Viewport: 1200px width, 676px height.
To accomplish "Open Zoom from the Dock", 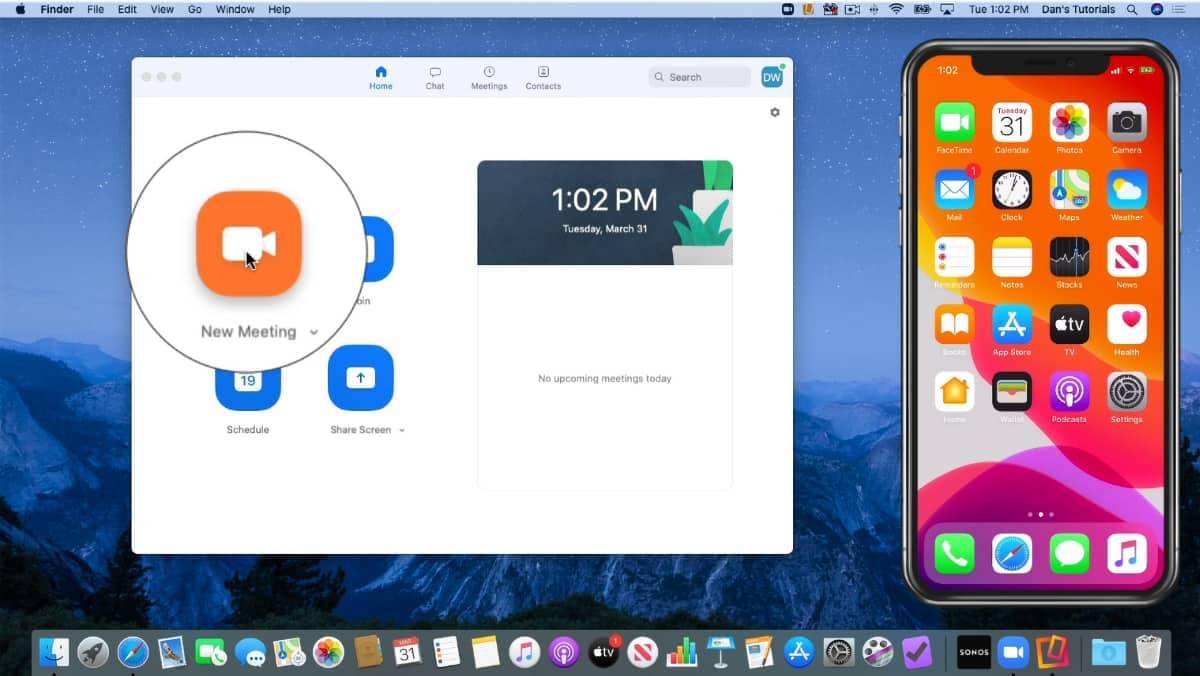I will pyautogui.click(x=1013, y=652).
